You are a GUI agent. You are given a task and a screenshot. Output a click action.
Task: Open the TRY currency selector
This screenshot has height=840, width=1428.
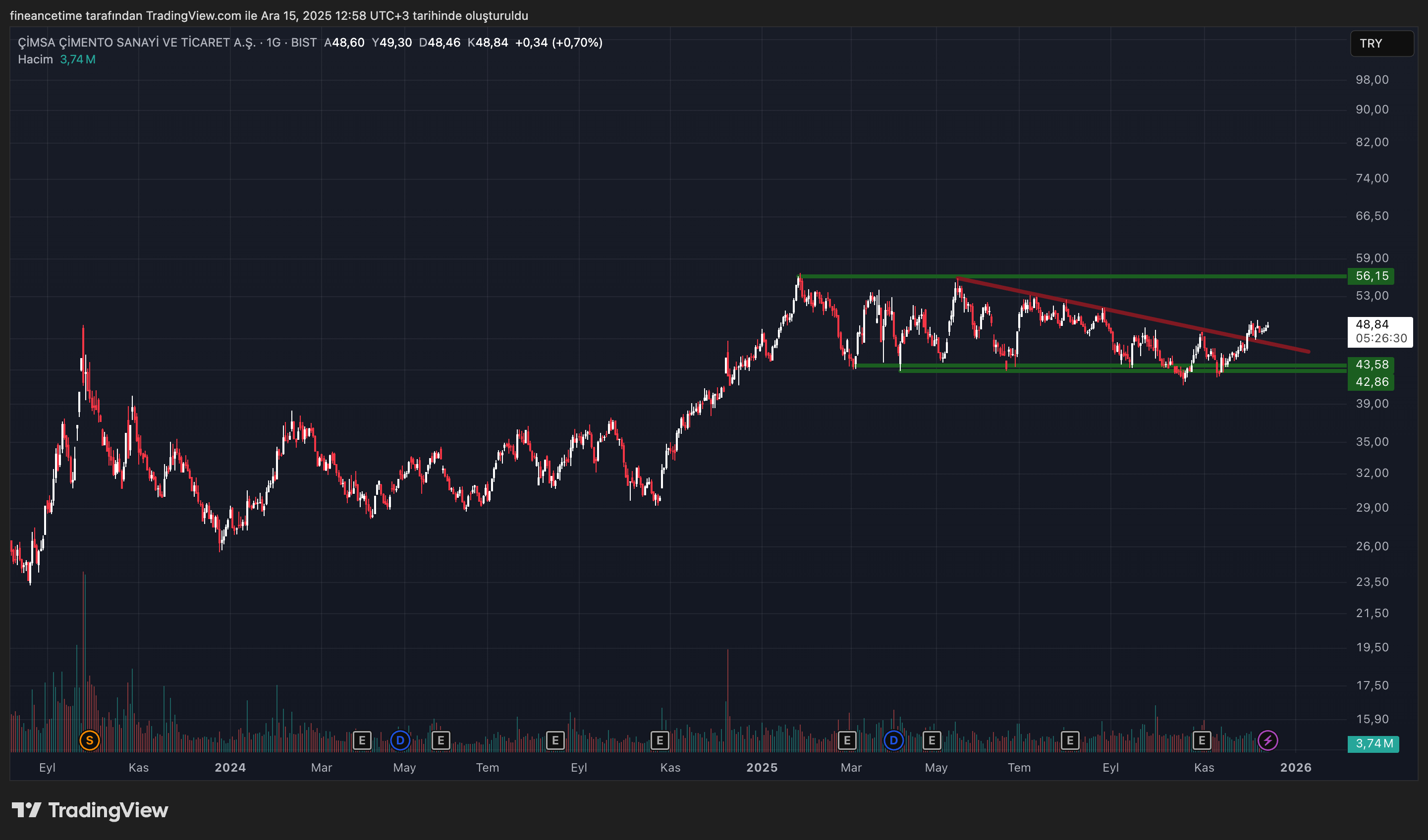(x=1381, y=44)
